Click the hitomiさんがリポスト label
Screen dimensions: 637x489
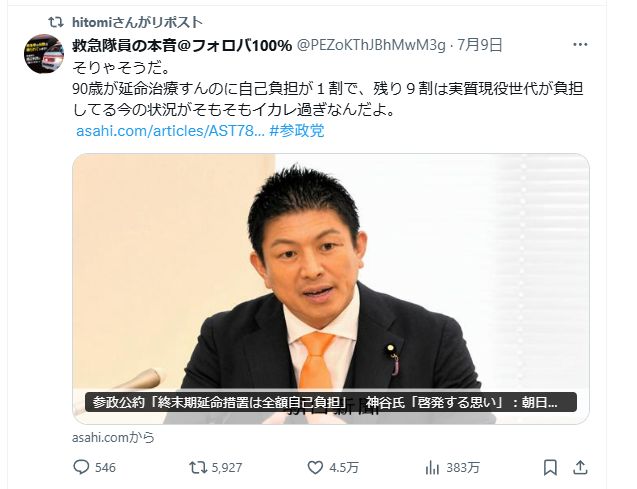tap(137, 22)
